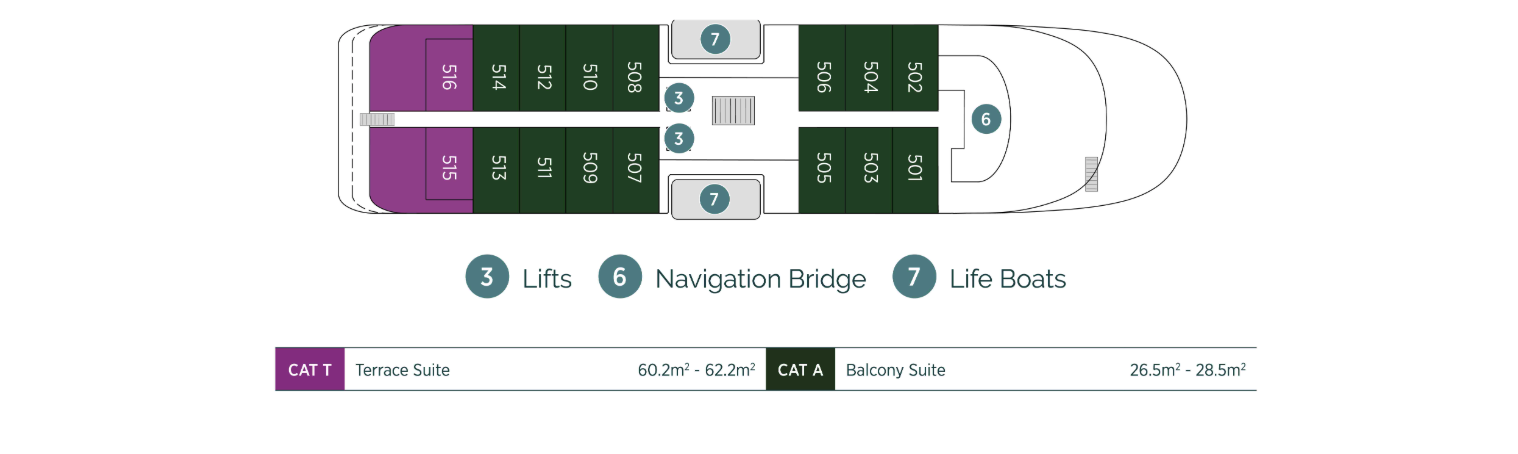The width and height of the screenshot is (1518, 454).
Task: Click the Navigation Bridge legend icon 6
Action: click(x=620, y=277)
